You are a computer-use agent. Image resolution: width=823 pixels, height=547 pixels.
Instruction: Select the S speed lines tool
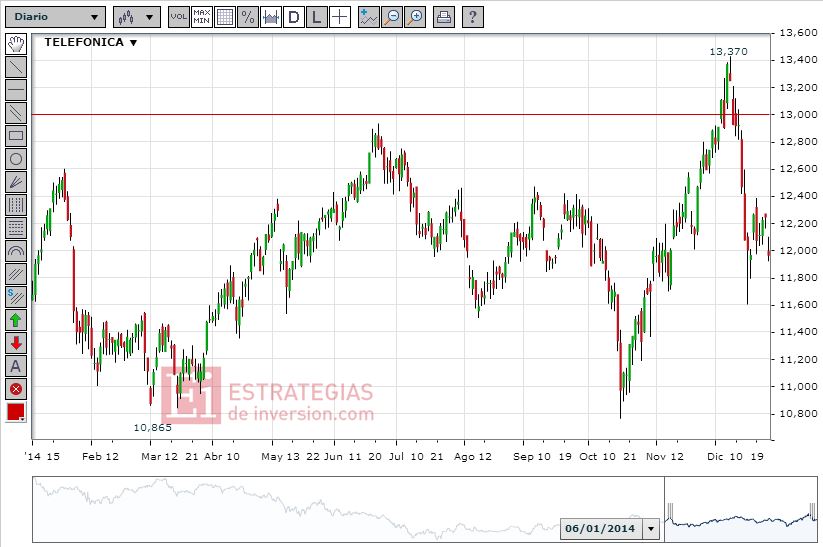[x=16, y=297]
